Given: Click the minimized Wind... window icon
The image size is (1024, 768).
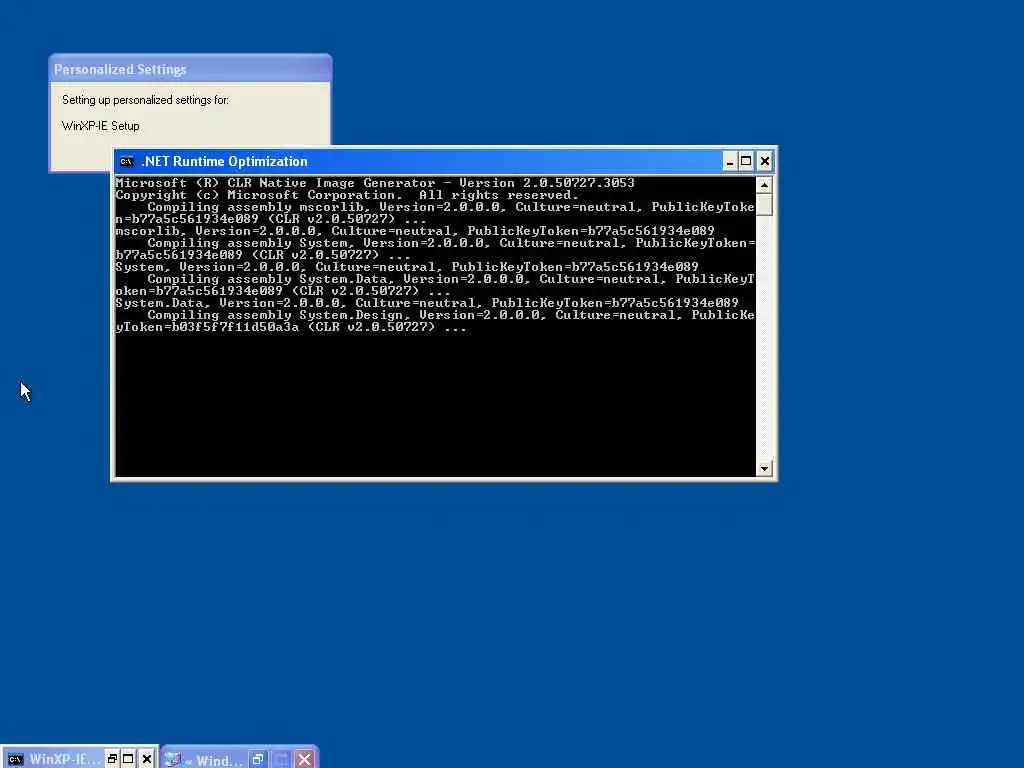Looking at the screenshot, I should point(172,759).
